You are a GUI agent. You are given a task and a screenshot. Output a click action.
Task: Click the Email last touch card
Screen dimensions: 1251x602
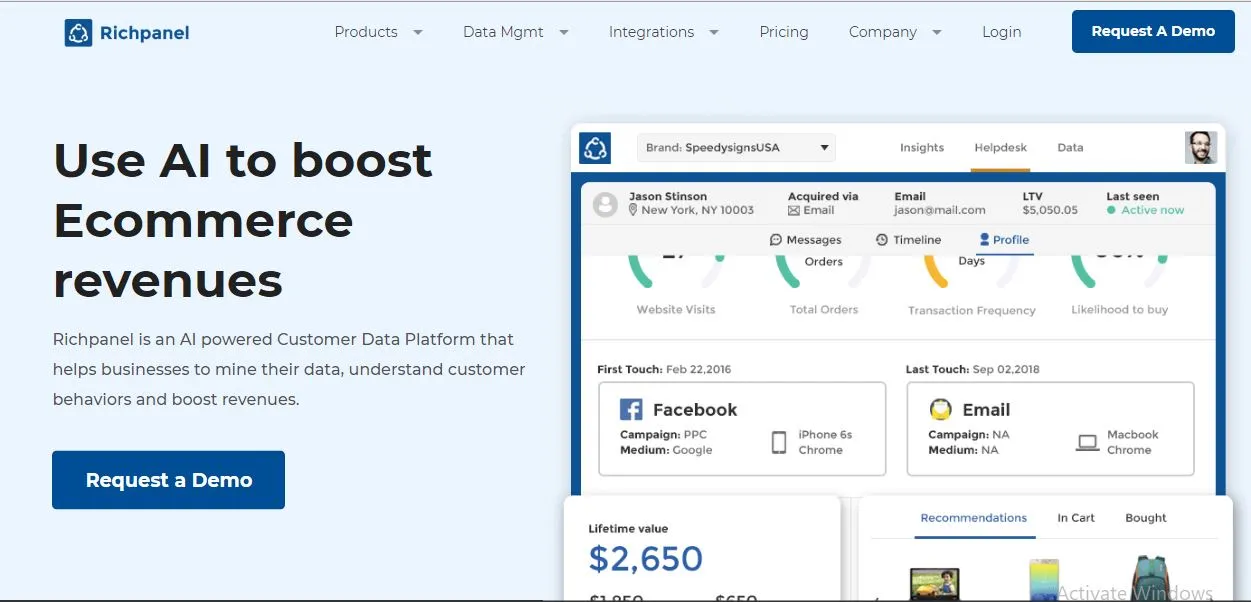[1051, 428]
